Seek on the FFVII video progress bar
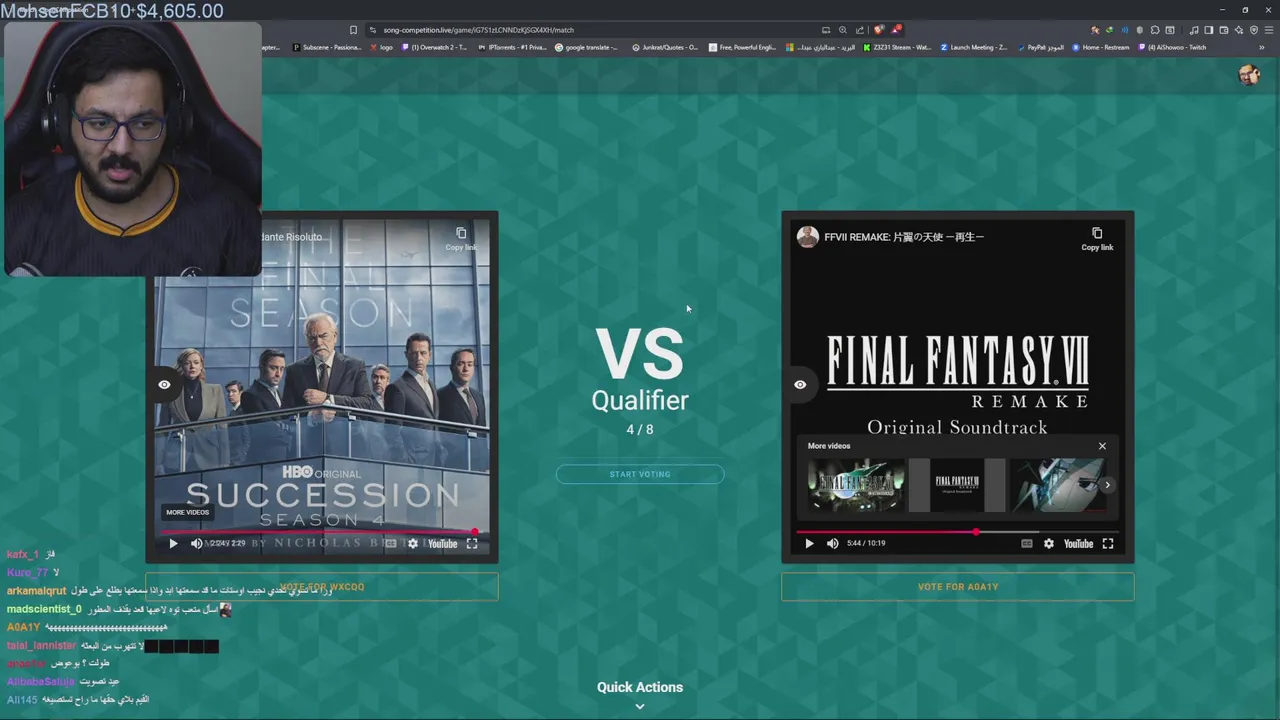This screenshot has height=720, width=1280. point(957,532)
